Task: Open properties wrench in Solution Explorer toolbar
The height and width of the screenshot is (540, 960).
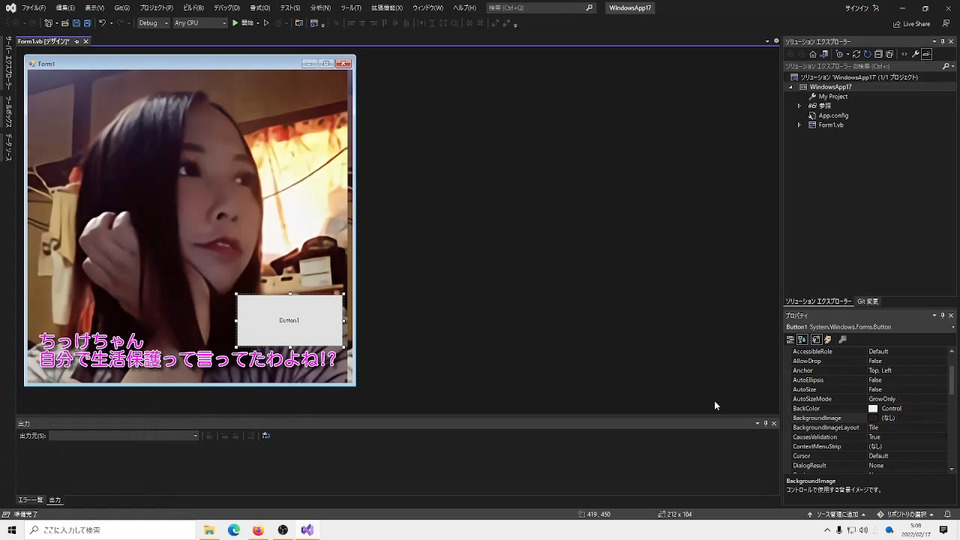Action: coord(915,54)
